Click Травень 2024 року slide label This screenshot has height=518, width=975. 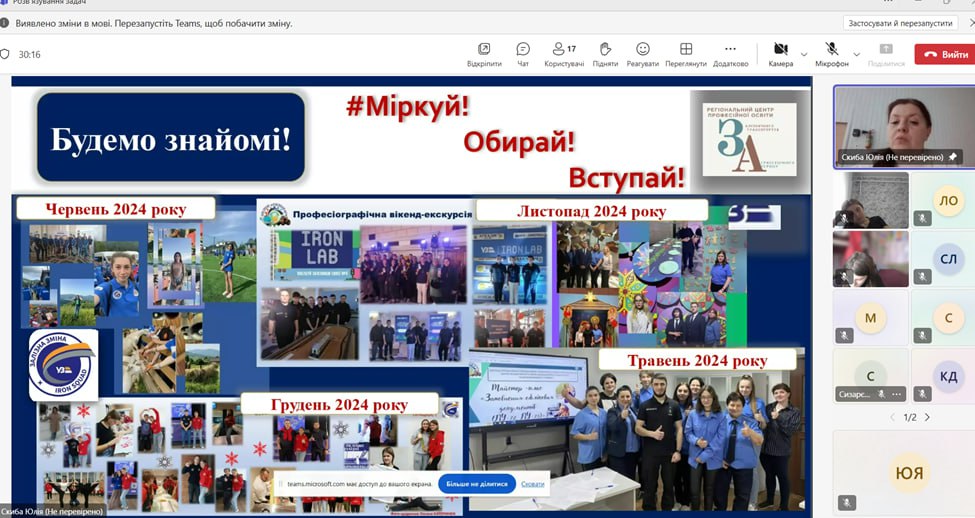coord(697,360)
